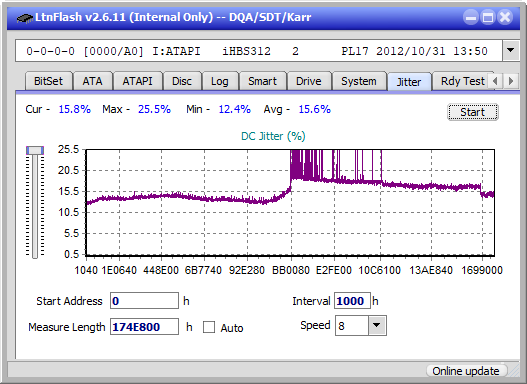Select the Disc tab

[182, 81]
